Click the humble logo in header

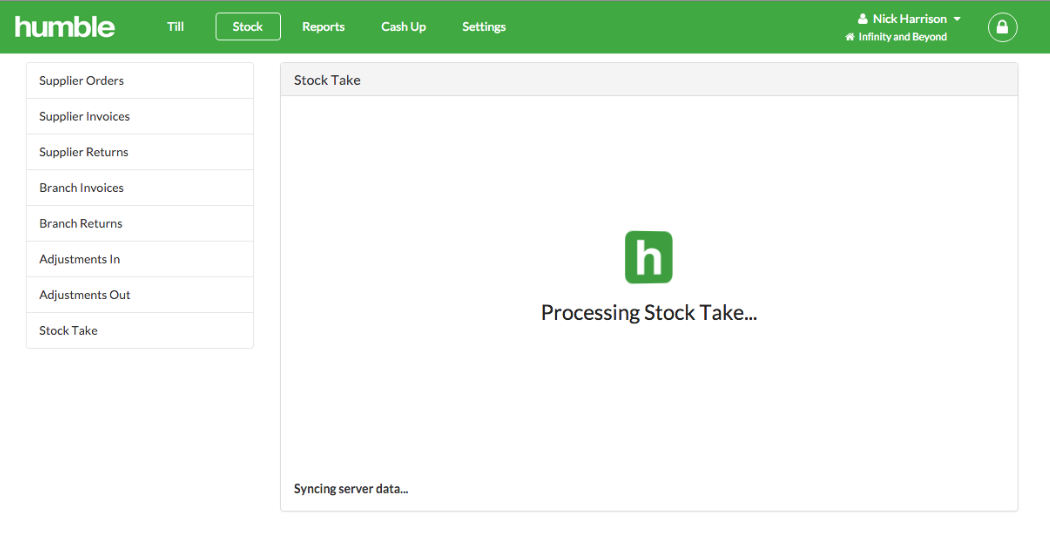(x=65, y=27)
